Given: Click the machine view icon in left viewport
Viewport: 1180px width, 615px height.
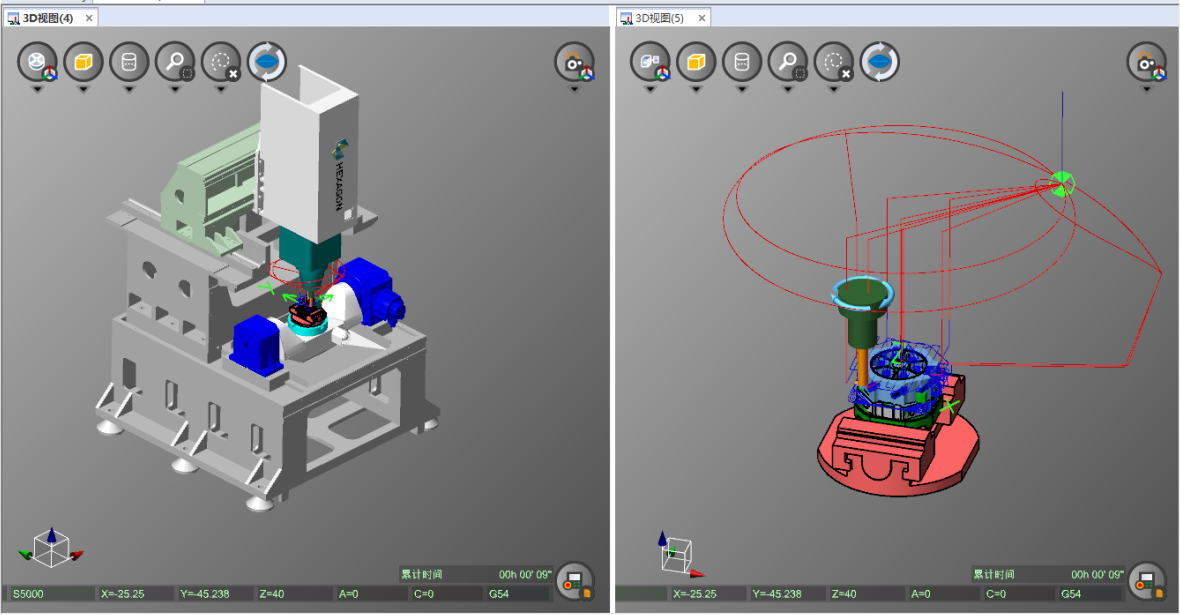Looking at the screenshot, I should [37, 62].
